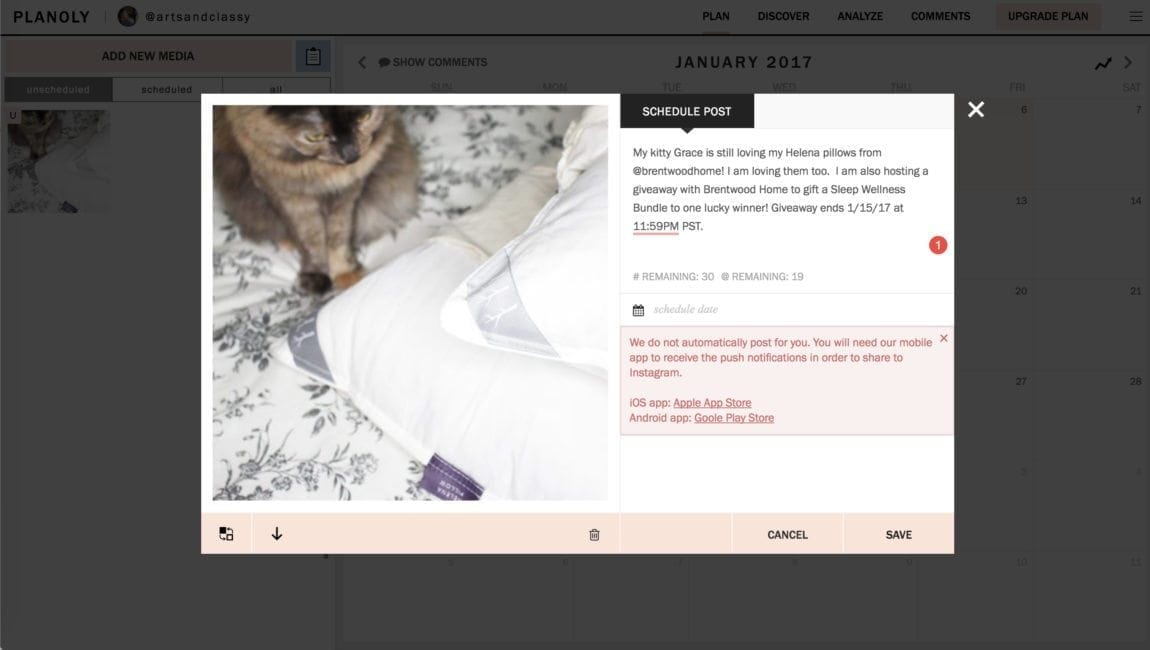Click calendar day 28
1150x650 pixels.
(1135, 381)
